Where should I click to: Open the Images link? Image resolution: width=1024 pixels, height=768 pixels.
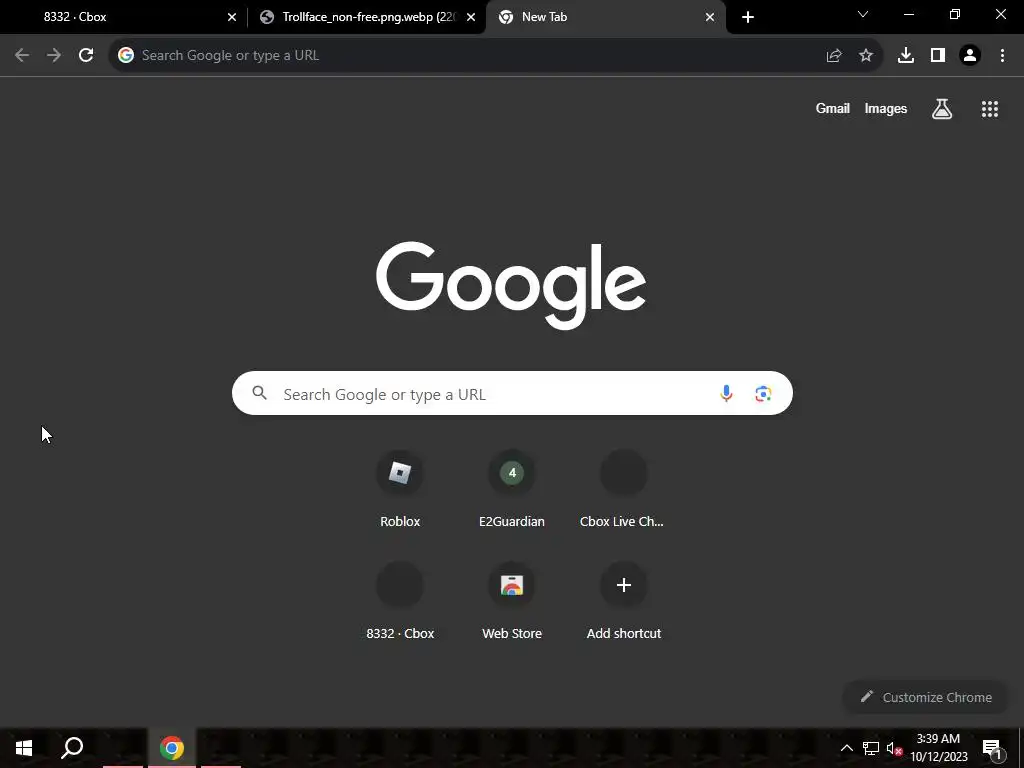pos(886,108)
